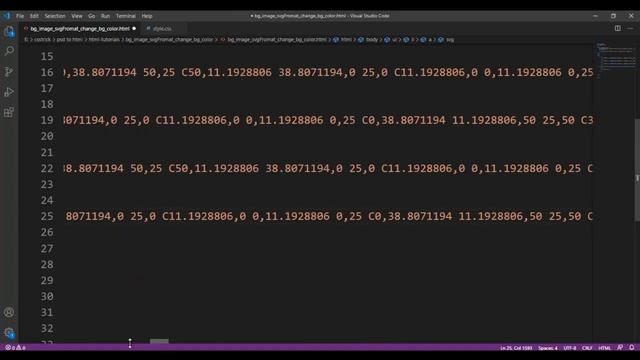Place cursor in SVG path on line 22
640x360 pixels.
coord(328,168)
